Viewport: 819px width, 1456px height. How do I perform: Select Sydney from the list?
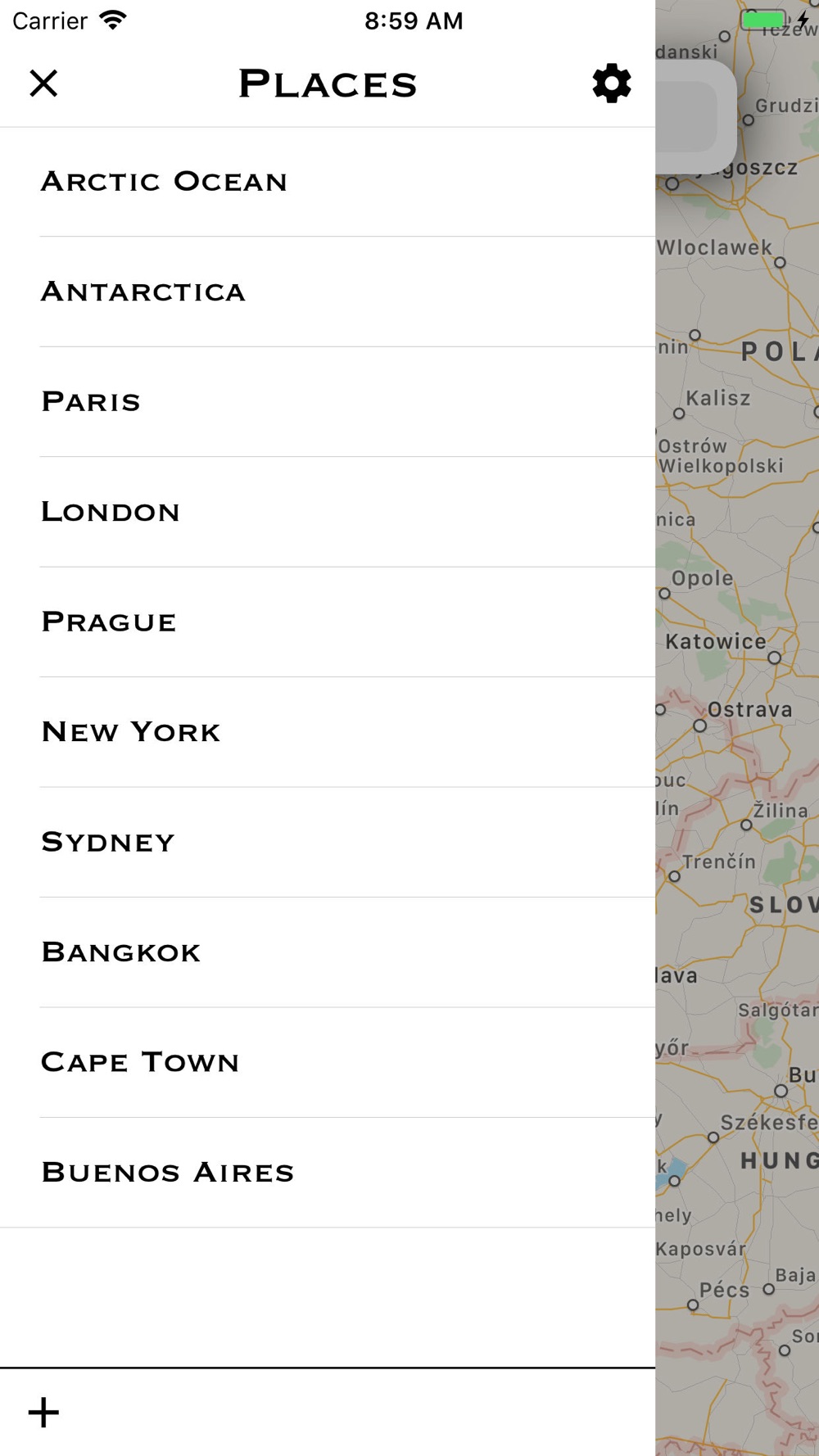click(328, 842)
